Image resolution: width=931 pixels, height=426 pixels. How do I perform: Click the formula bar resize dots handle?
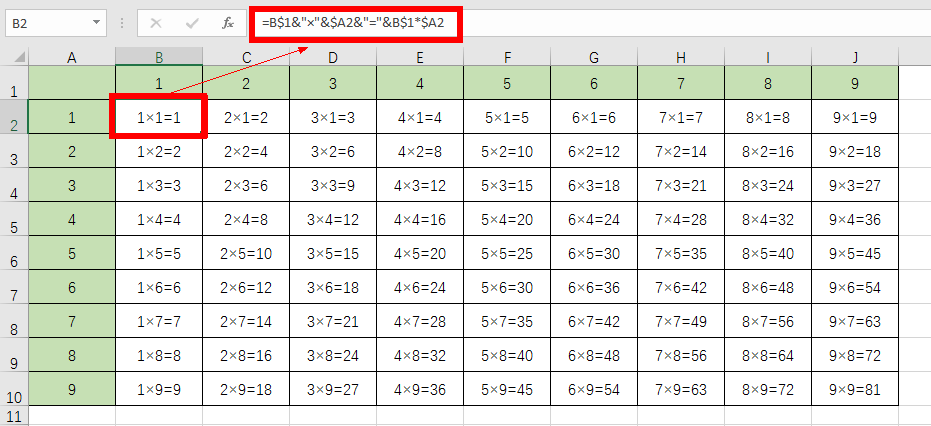pyautogui.click(x=121, y=21)
